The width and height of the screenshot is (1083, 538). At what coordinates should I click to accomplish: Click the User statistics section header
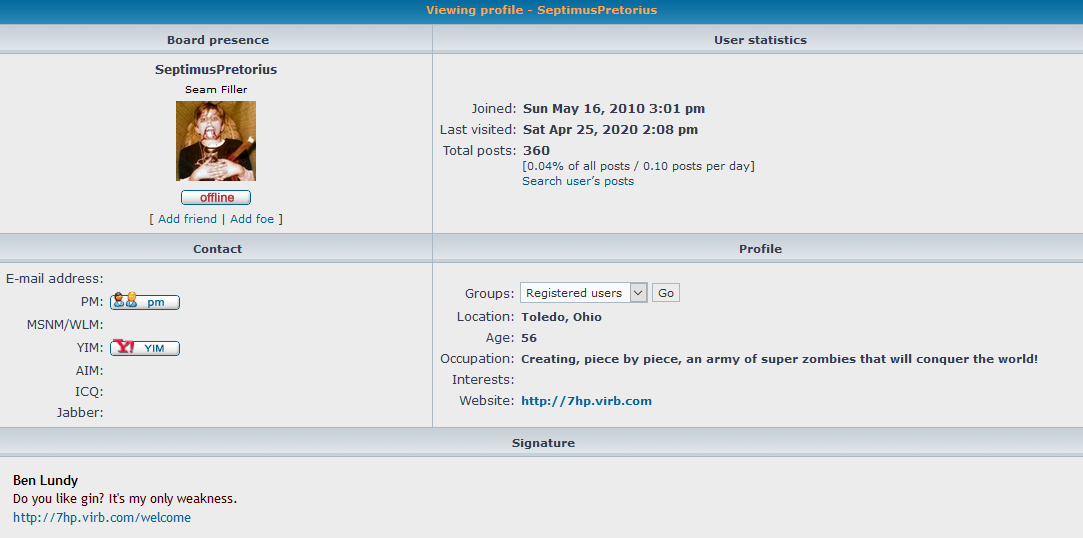pyautogui.click(x=760, y=40)
